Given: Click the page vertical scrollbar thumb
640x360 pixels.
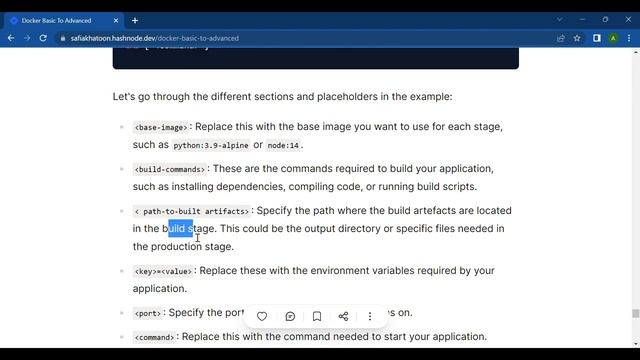Looking at the screenshot, I should coord(636,313).
